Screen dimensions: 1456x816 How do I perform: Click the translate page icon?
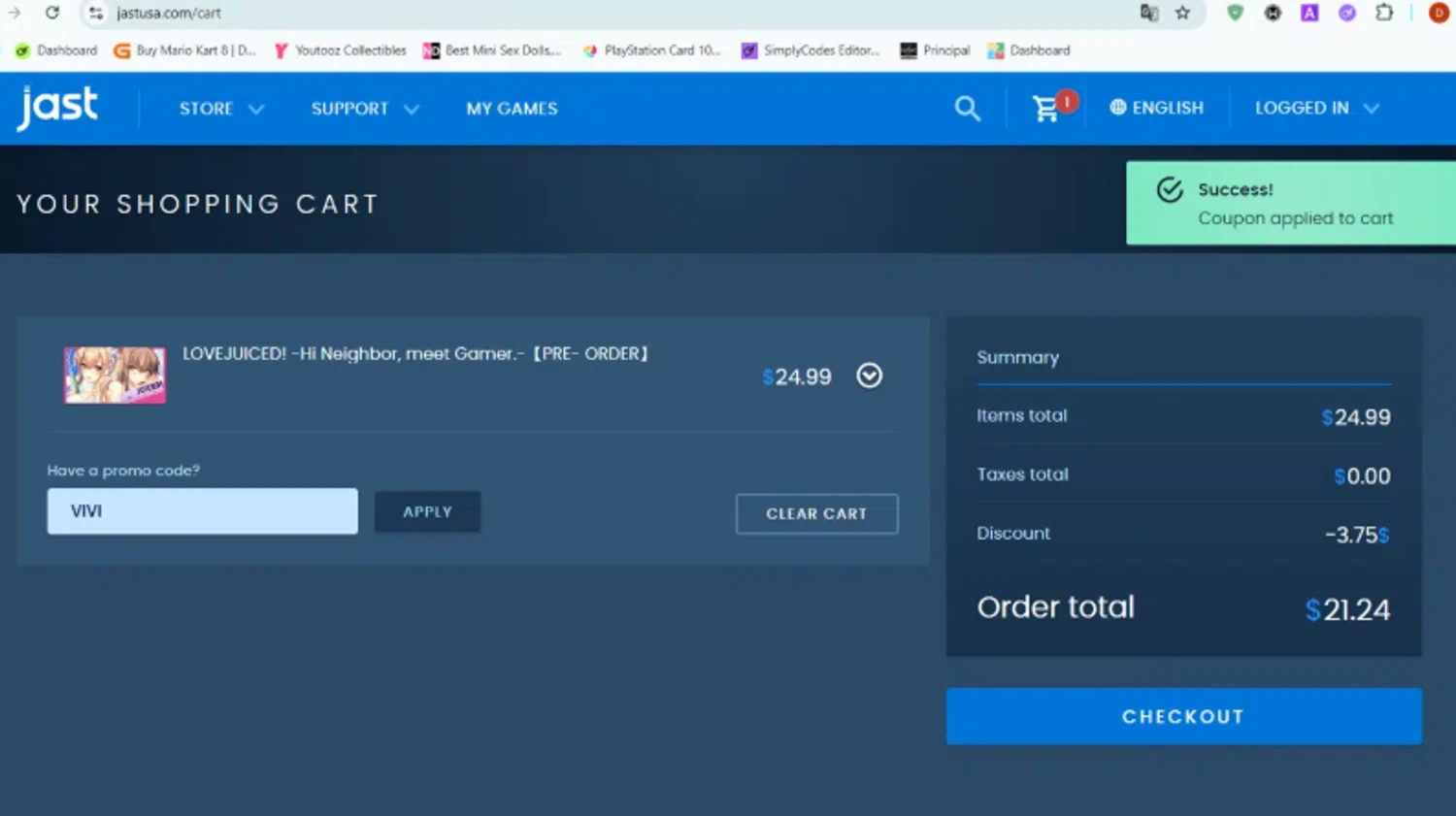tap(1149, 13)
